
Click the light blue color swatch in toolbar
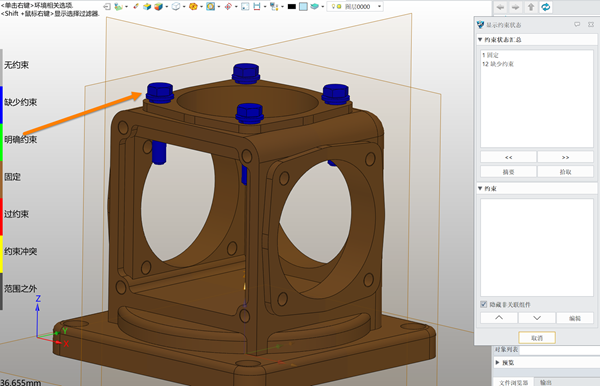(303, 7)
